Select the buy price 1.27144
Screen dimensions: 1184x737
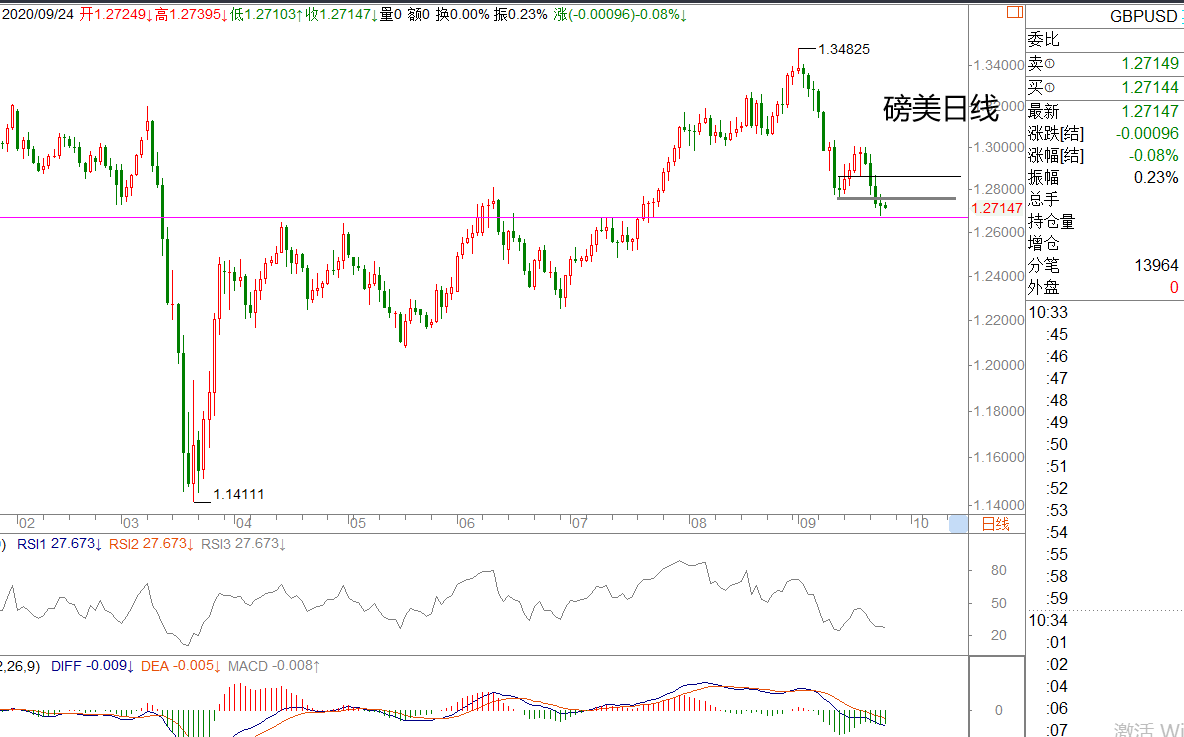1150,88
